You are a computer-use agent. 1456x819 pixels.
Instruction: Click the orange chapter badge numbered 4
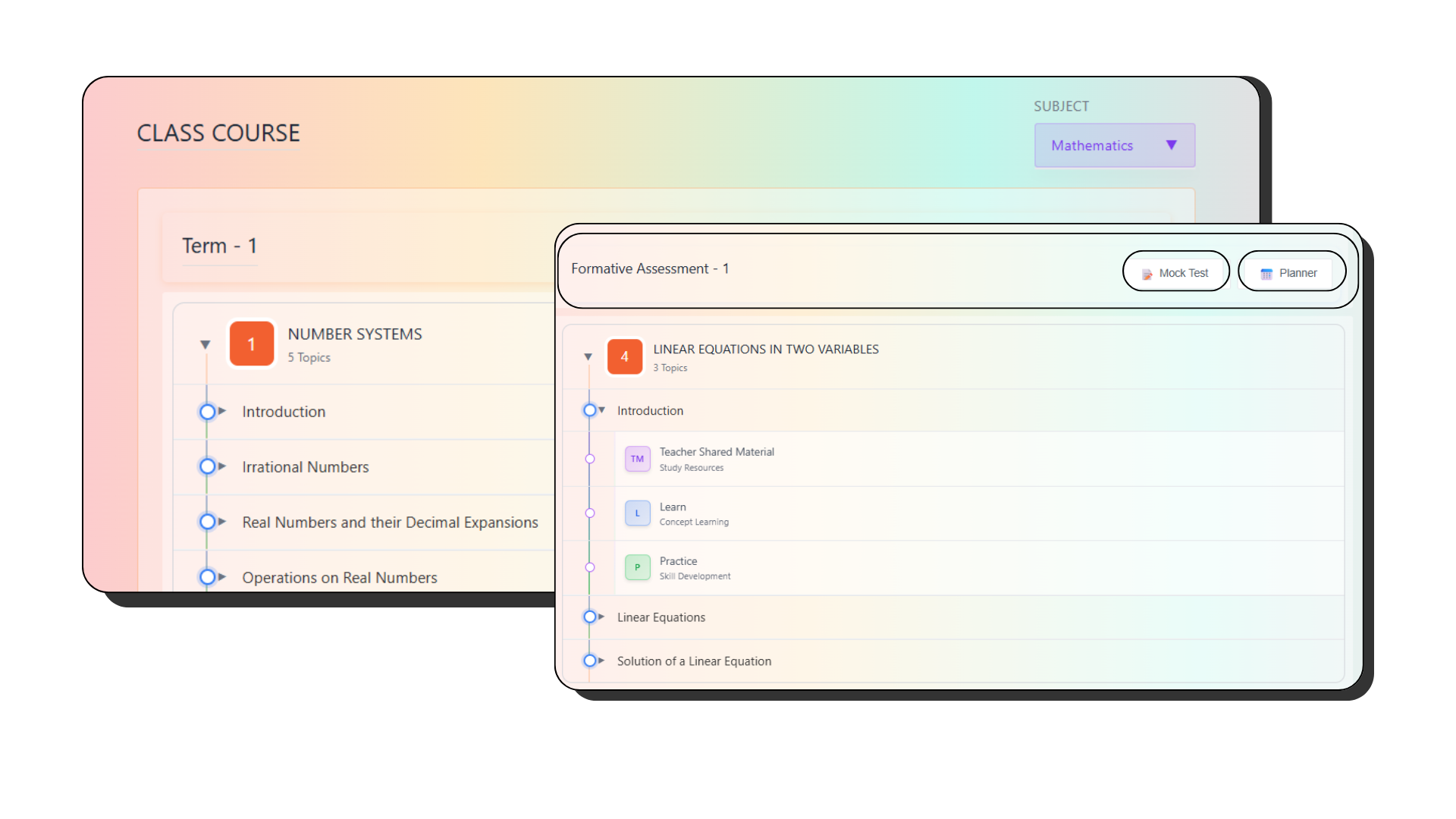pyautogui.click(x=624, y=356)
